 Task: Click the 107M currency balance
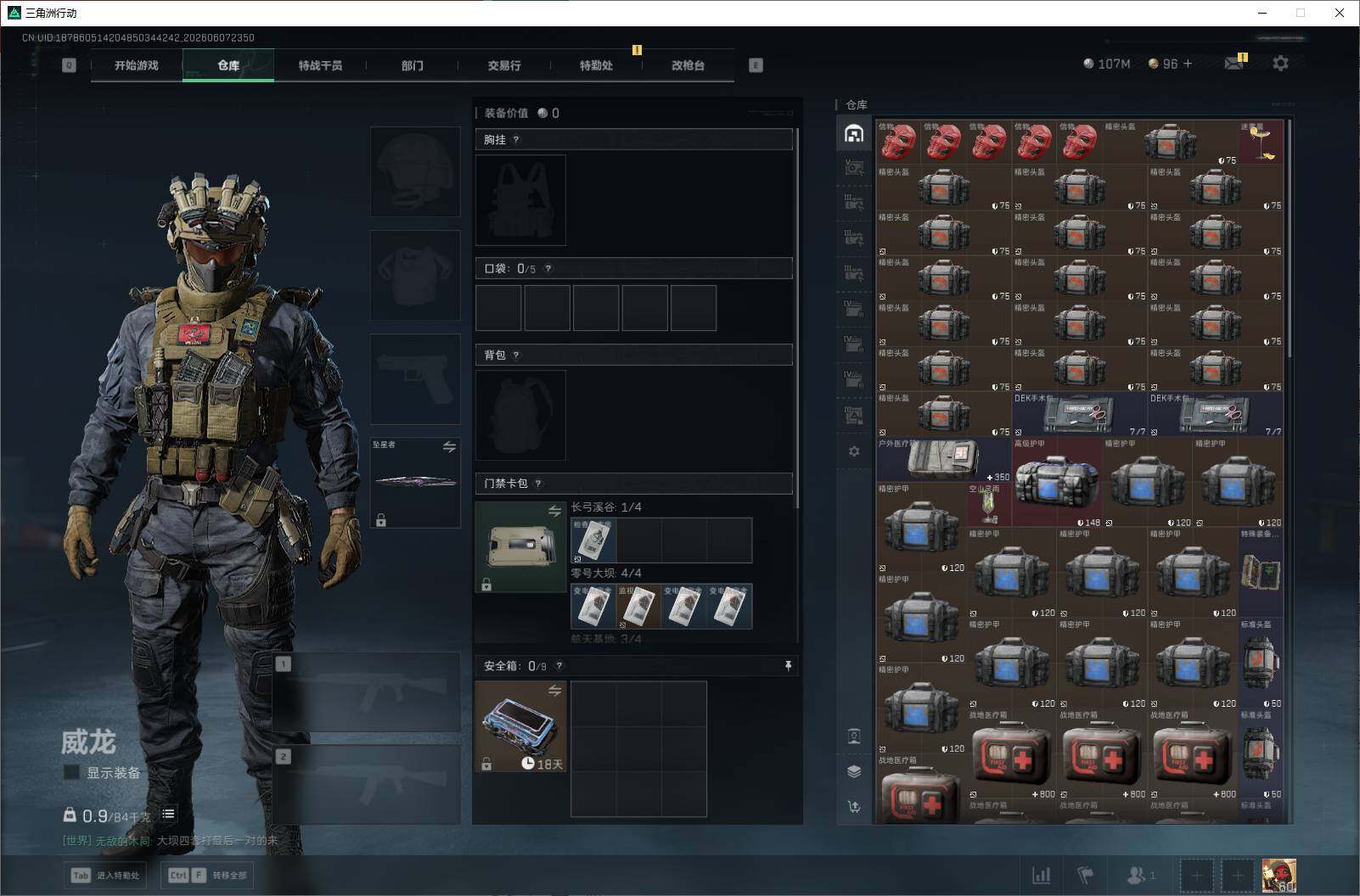coord(1107,64)
